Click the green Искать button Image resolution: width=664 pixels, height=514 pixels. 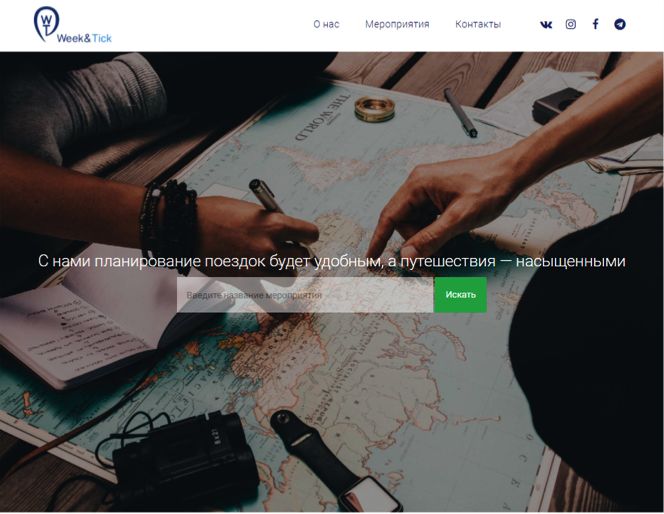(460, 295)
